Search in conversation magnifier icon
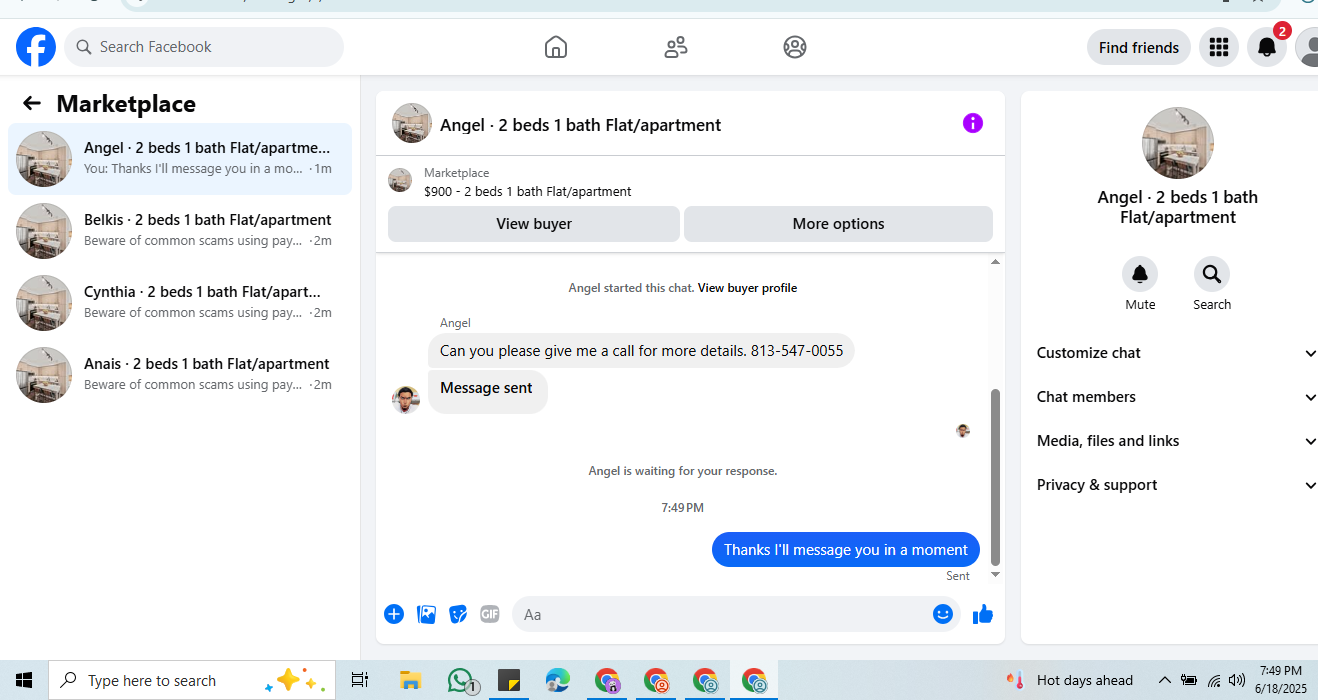 [x=1212, y=274]
